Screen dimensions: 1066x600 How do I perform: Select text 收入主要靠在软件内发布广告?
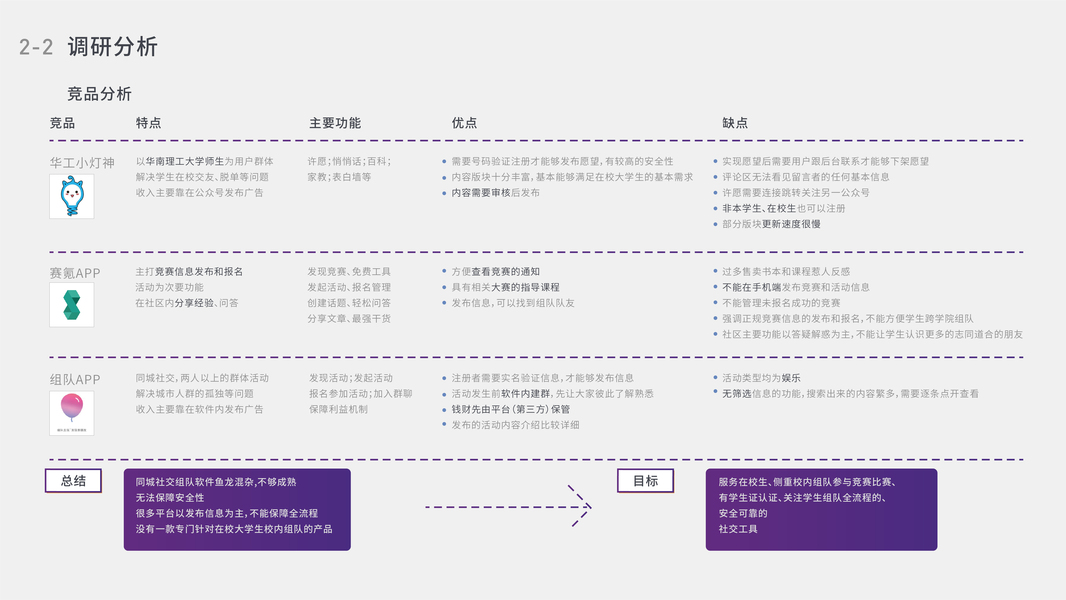tap(199, 410)
